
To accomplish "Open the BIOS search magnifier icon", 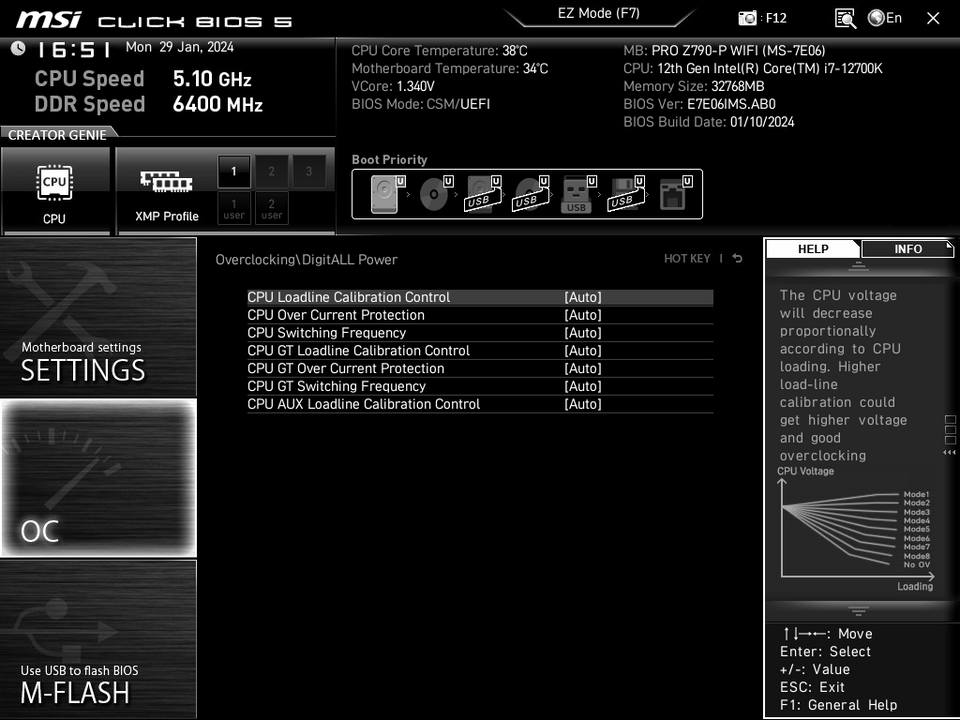I will (845, 18).
